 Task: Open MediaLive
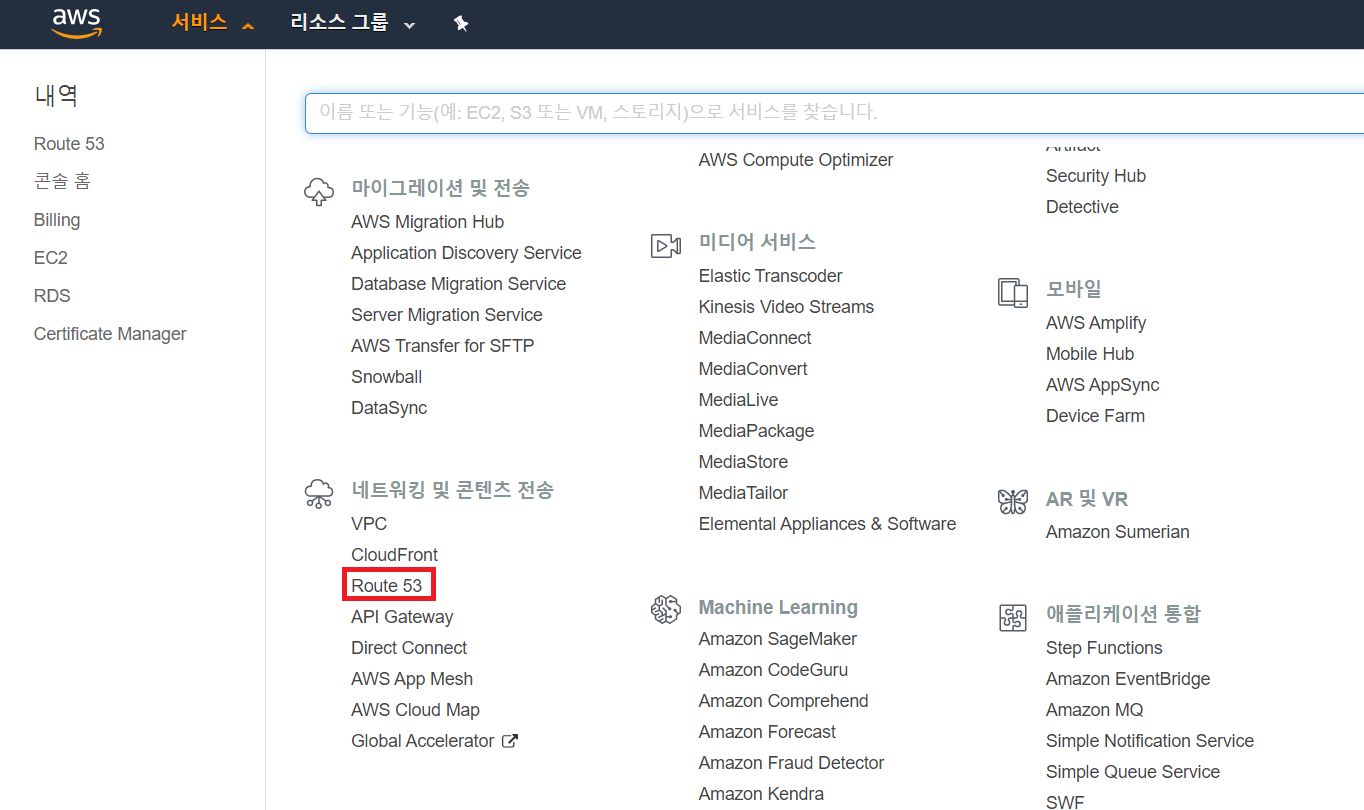point(738,400)
